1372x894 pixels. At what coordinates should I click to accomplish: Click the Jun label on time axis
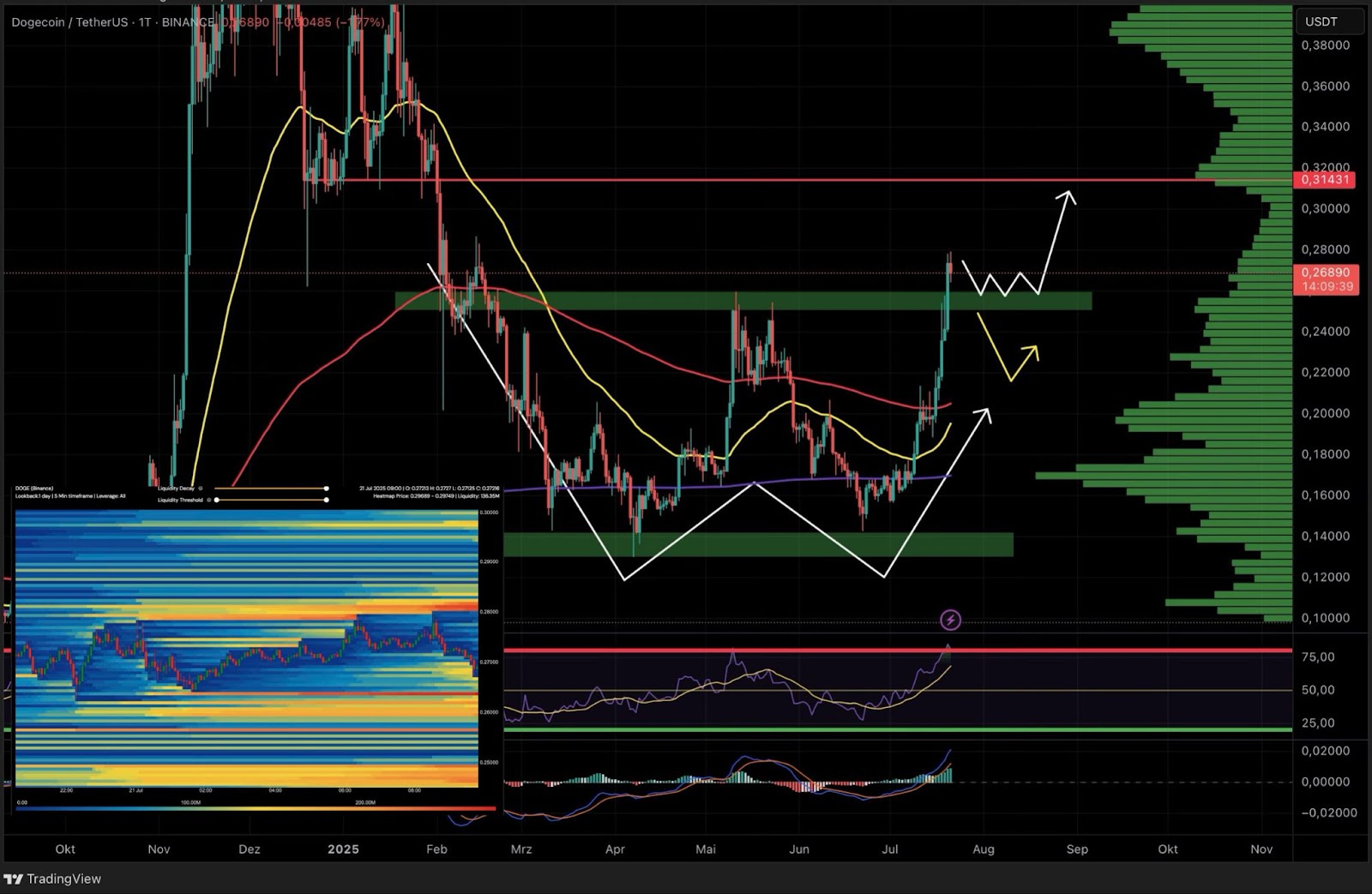(x=799, y=849)
